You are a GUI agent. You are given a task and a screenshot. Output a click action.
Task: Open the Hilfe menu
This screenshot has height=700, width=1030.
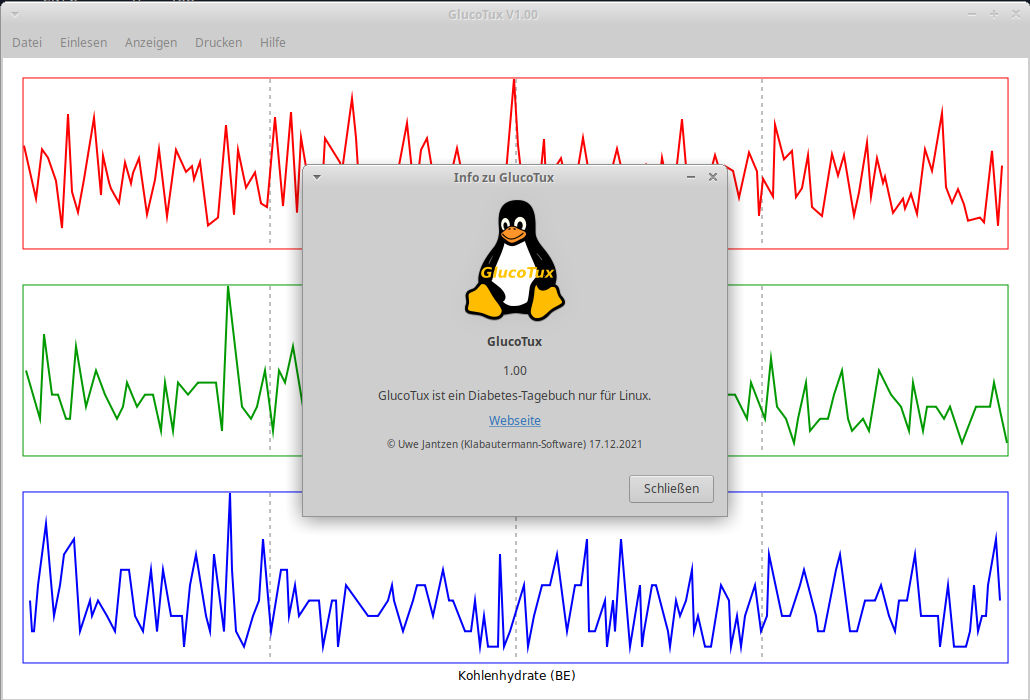coord(273,43)
